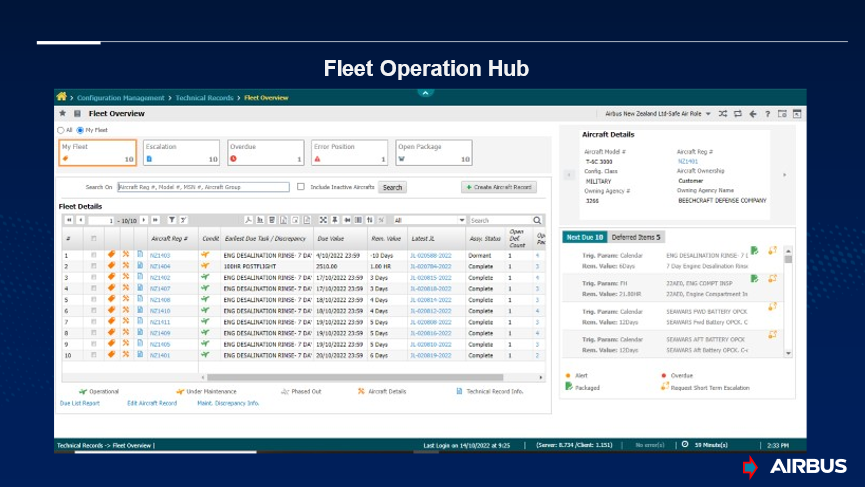
Task: Select the All radio button
Action: point(61,130)
